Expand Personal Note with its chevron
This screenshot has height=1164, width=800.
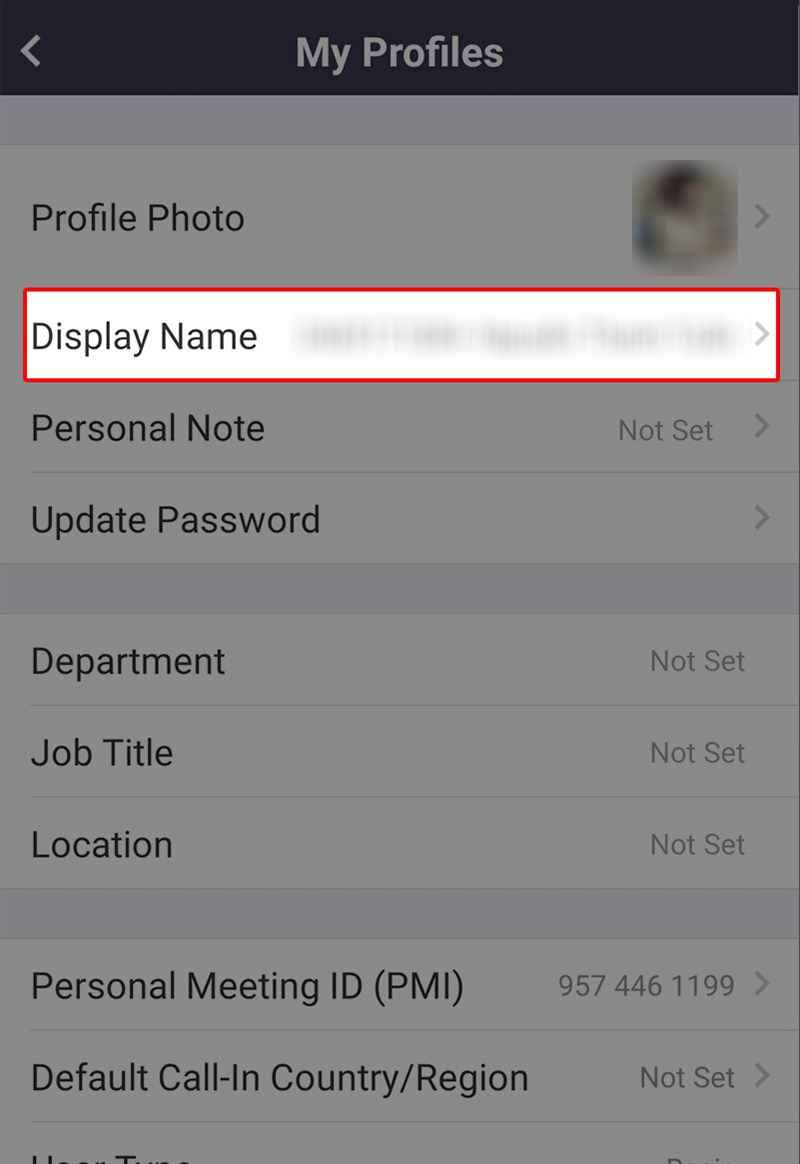[762, 426]
